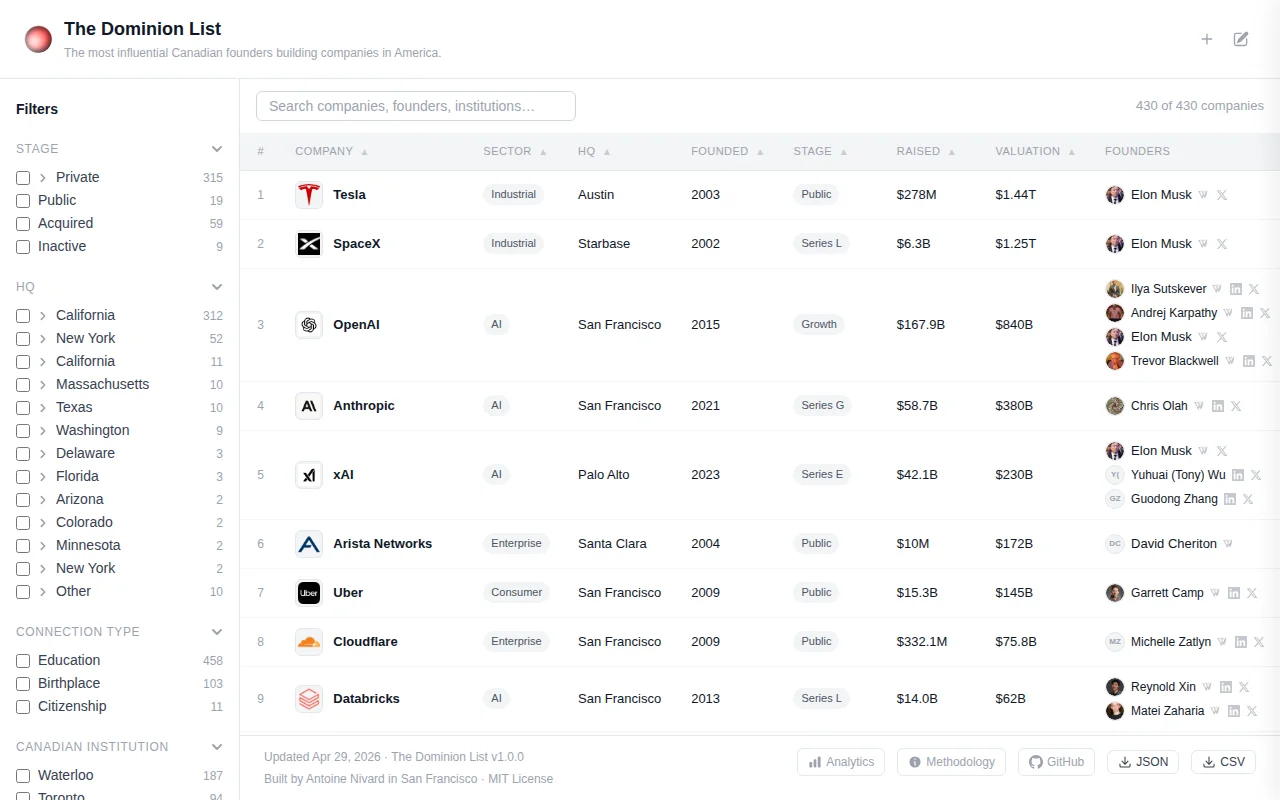The image size is (1280, 800).
Task: Click the edit pencil icon in header
Action: tap(1241, 39)
